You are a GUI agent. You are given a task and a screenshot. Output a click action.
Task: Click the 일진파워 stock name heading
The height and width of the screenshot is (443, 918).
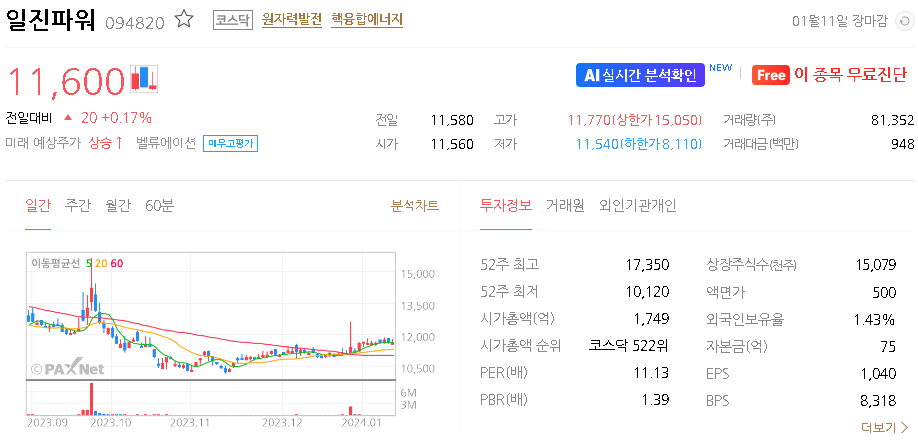click(x=50, y=19)
